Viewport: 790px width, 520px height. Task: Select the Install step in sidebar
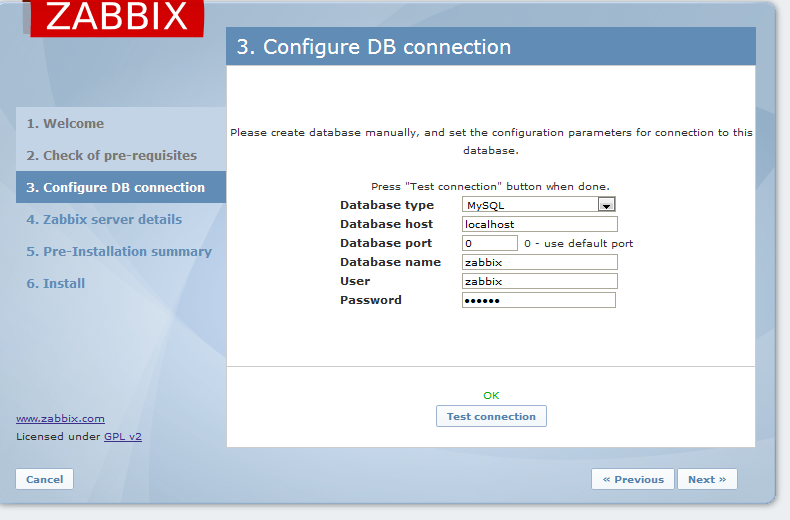coord(56,284)
